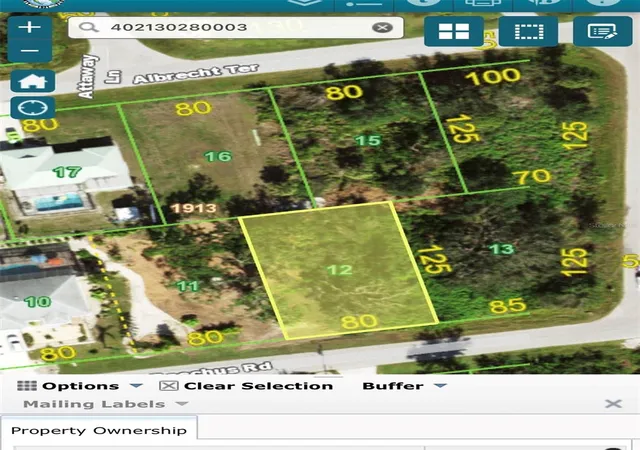Screen dimensions: 640x450
Task: Click the 70 dimension label
Action: [532, 177]
